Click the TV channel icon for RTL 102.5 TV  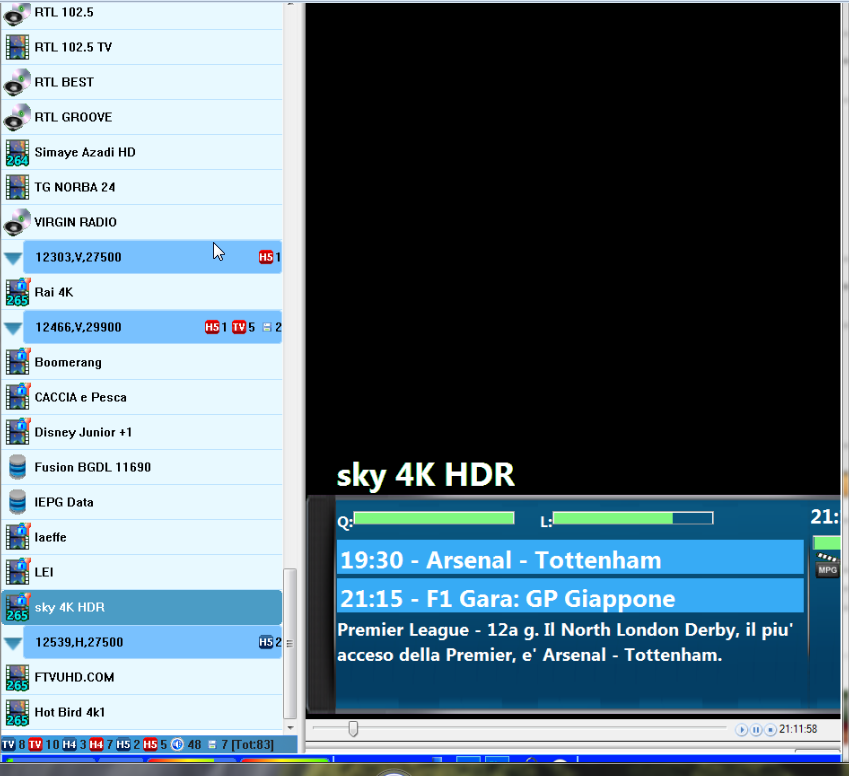point(17,47)
